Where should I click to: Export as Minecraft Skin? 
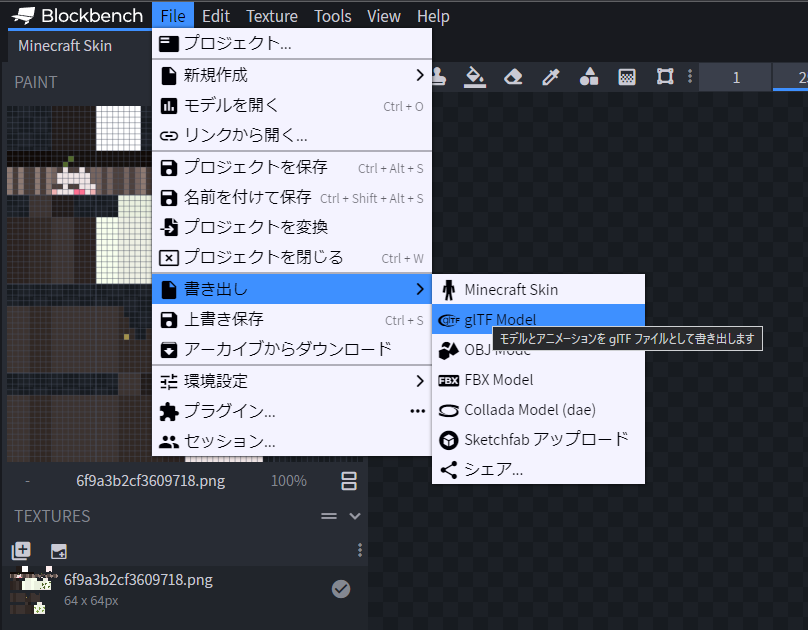(538, 290)
